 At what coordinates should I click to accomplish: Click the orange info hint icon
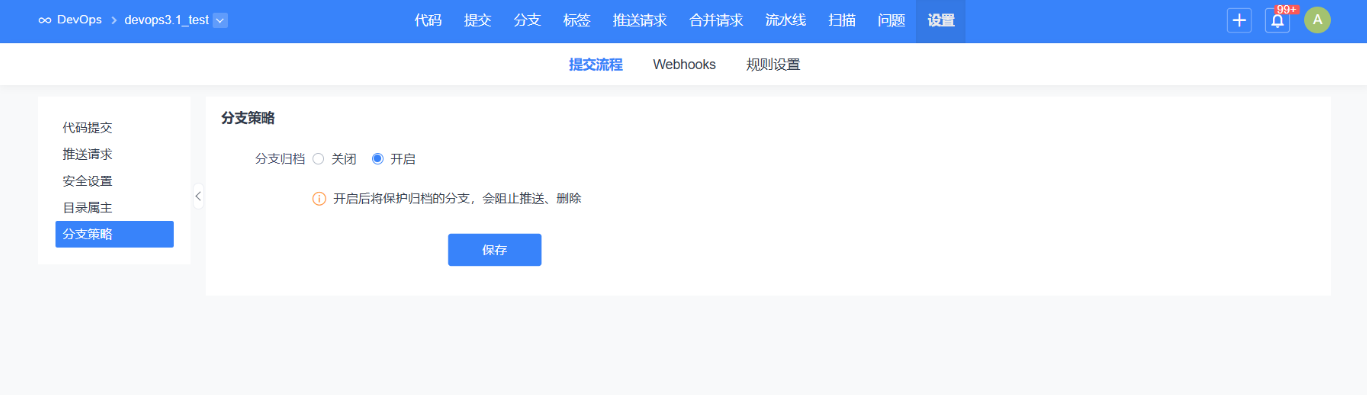[320, 199]
